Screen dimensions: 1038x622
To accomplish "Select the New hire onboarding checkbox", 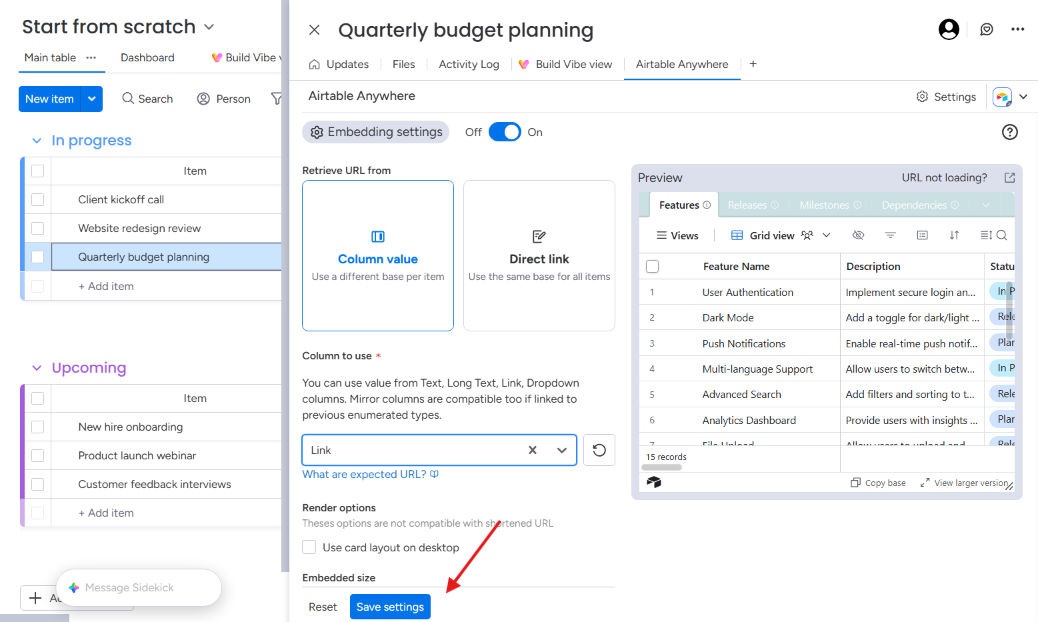I will (38, 427).
